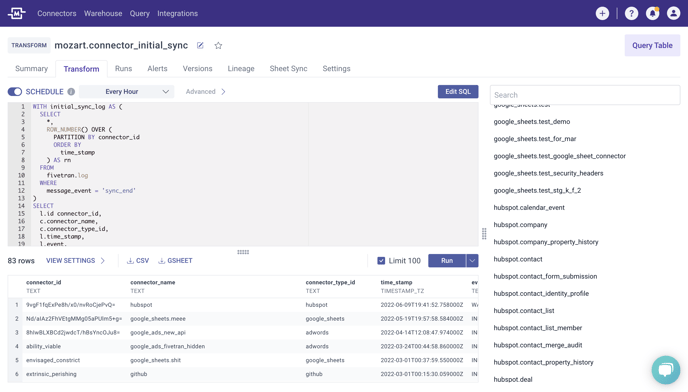This screenshot has width=688, height=392.
Task: Select hubspot.contact_property_history table
Action: point(543,362)
